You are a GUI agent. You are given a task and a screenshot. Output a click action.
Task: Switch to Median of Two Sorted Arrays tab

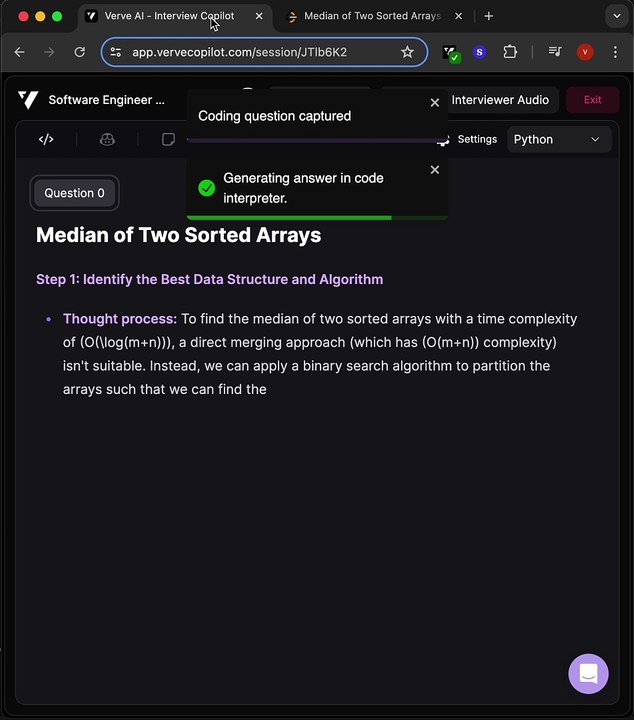(370, 16)
